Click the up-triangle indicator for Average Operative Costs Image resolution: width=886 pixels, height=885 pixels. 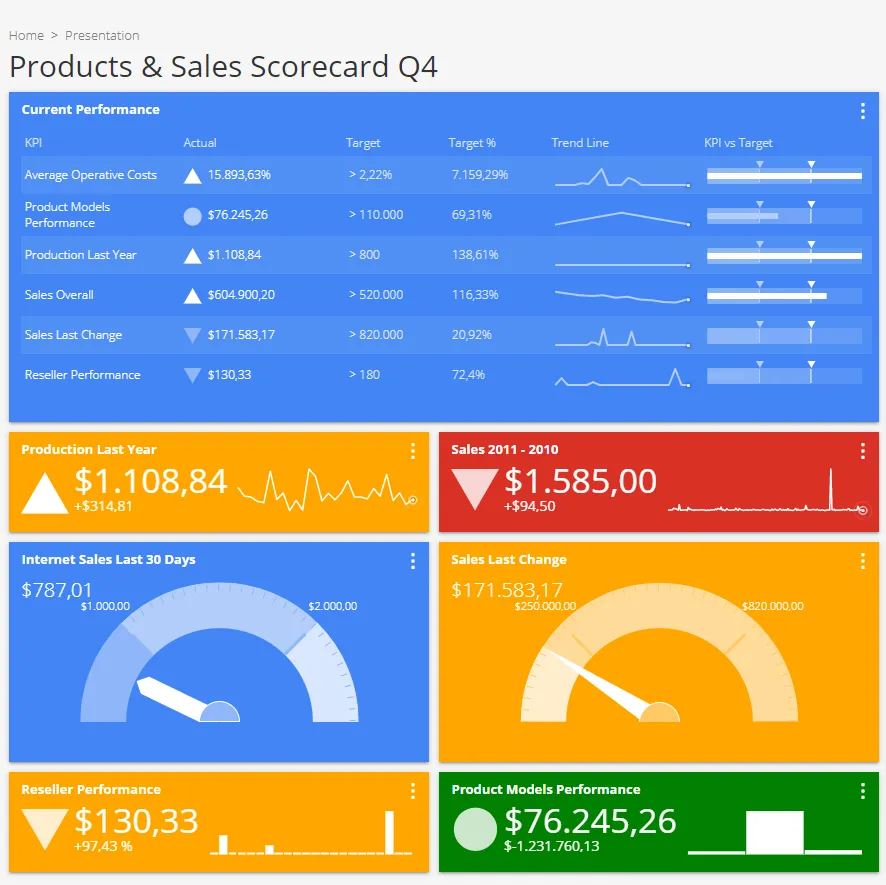[x=193, y=176]
